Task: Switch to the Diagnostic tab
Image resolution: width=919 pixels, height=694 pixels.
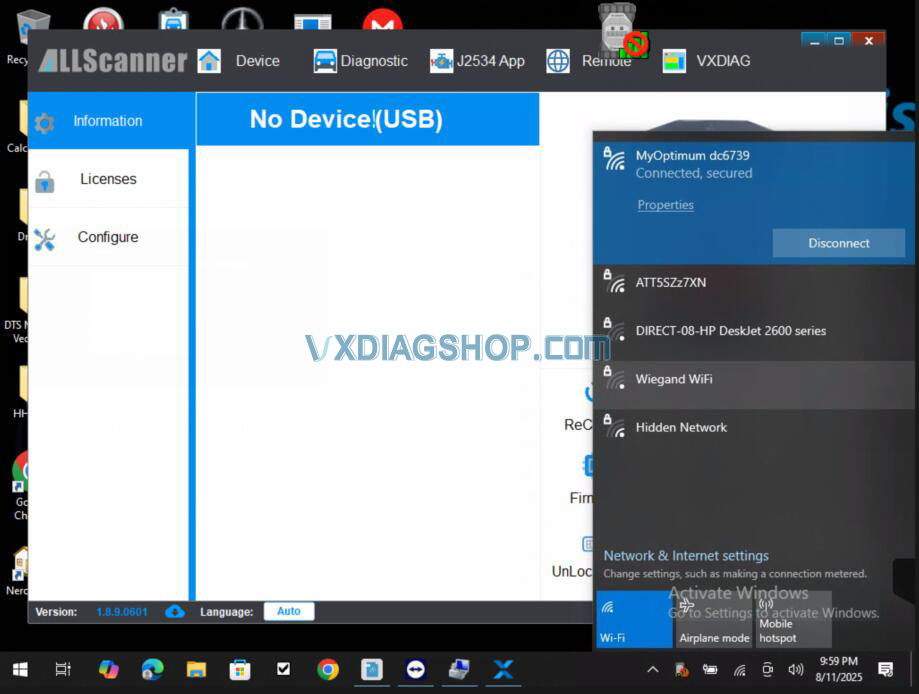Action: [374, 61]
